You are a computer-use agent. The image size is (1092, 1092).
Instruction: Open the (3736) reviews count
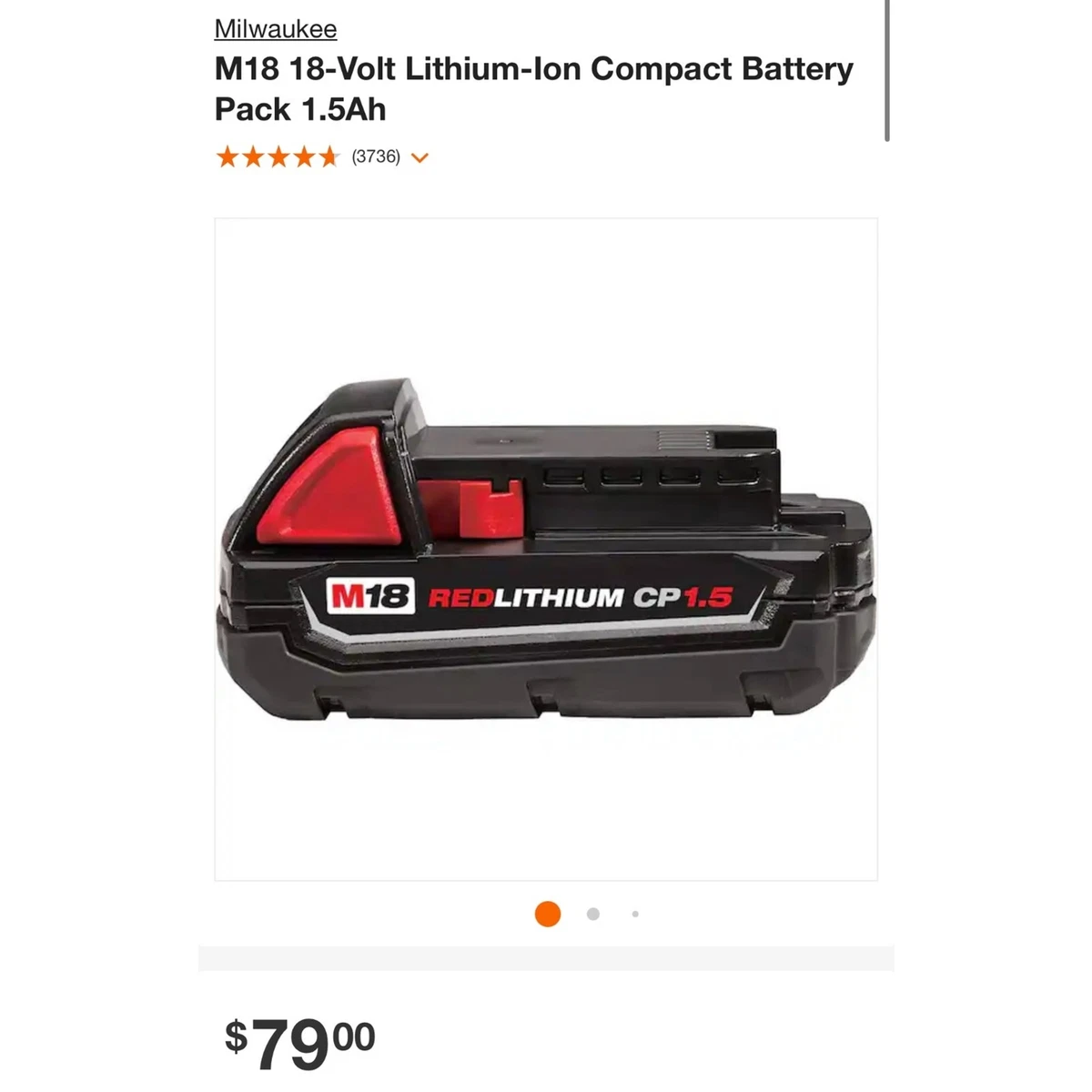pyautogui.click(x=376, y=157)
